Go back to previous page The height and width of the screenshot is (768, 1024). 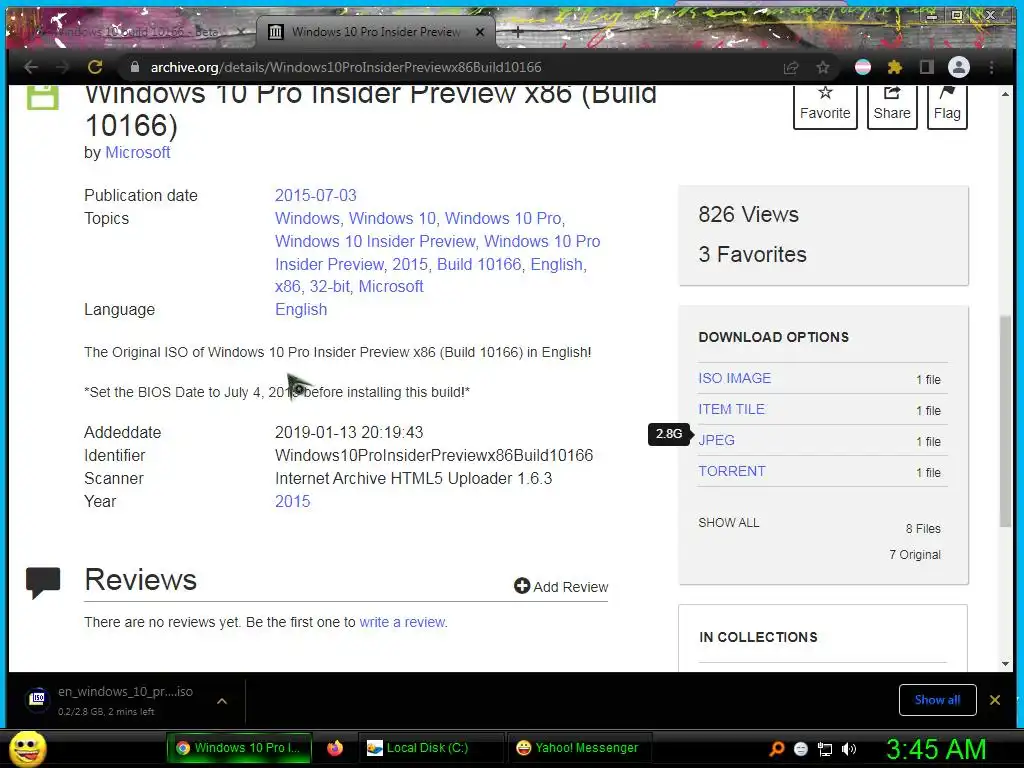(31, 67)
